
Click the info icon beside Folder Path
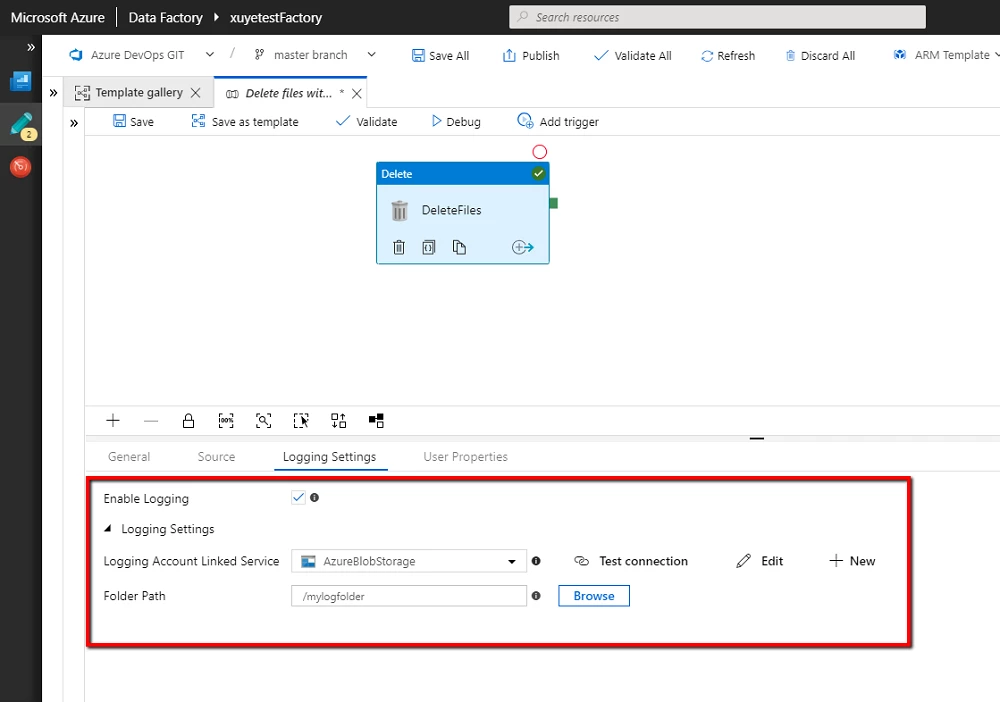coord(536,596)
